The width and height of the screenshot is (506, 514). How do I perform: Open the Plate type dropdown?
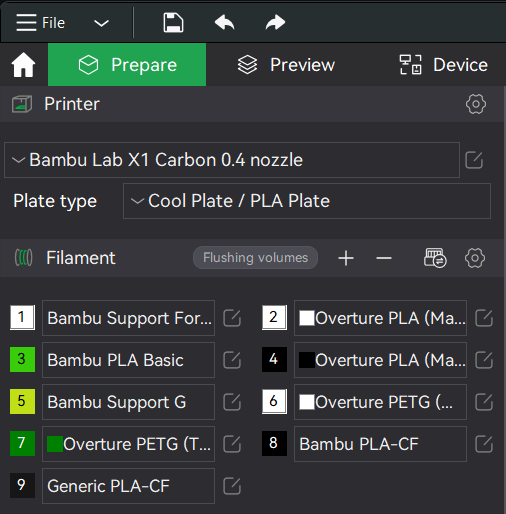click(x=307, y=201)
